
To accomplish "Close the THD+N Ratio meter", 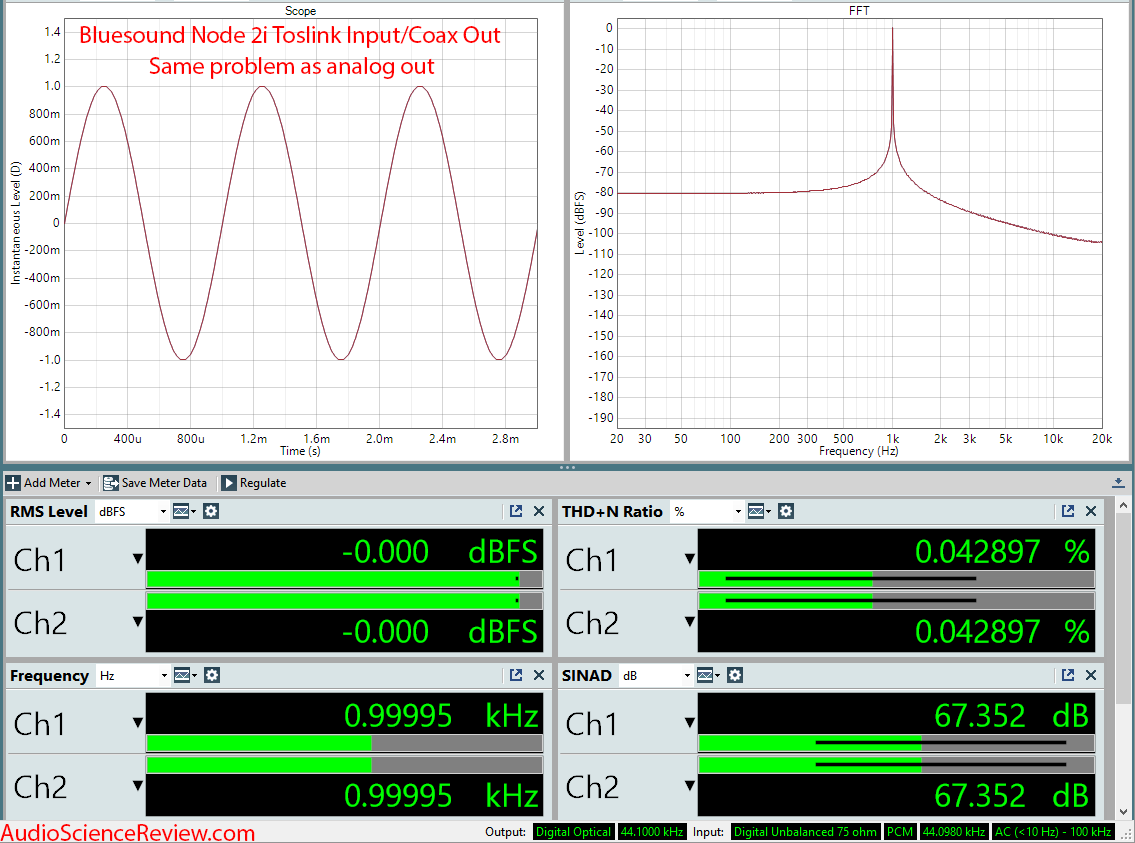I will 1091,512.
